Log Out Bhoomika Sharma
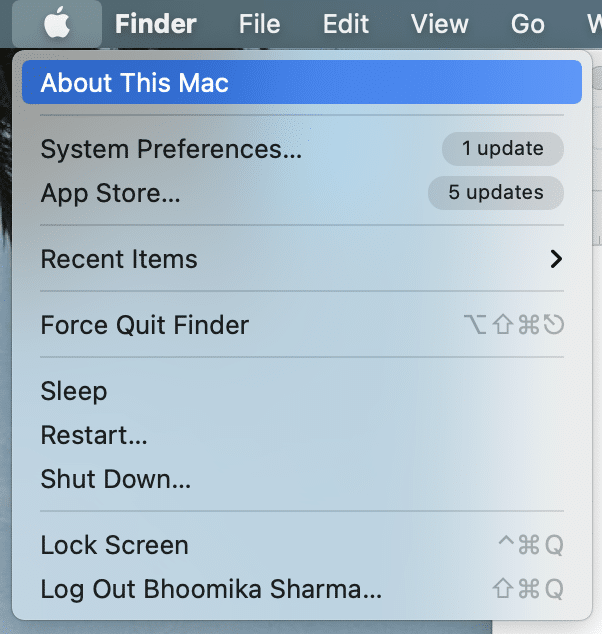 click(x=210, y=589)
